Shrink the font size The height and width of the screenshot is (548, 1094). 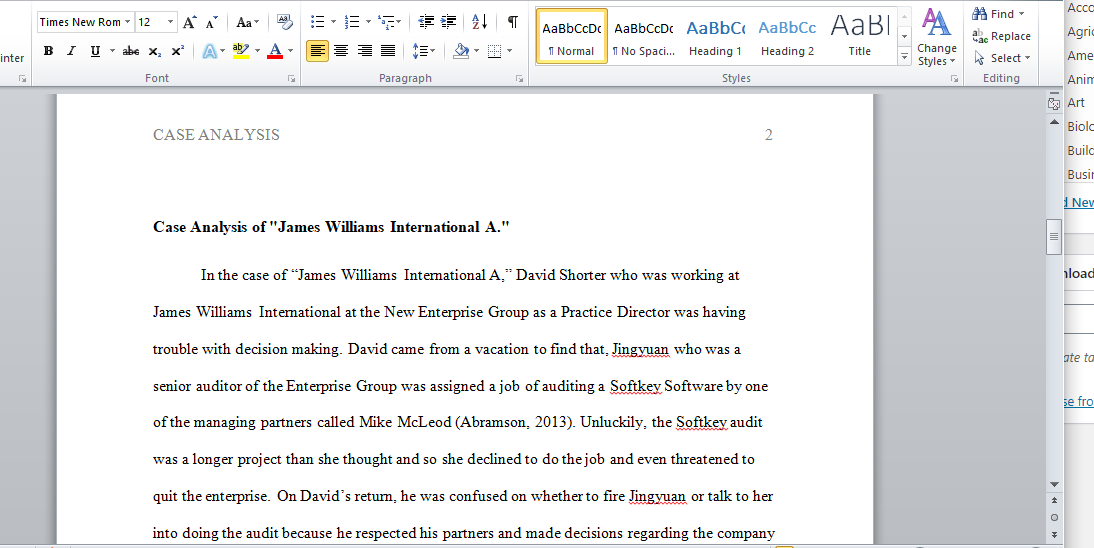pyautogui.click(x=213, y=22)
